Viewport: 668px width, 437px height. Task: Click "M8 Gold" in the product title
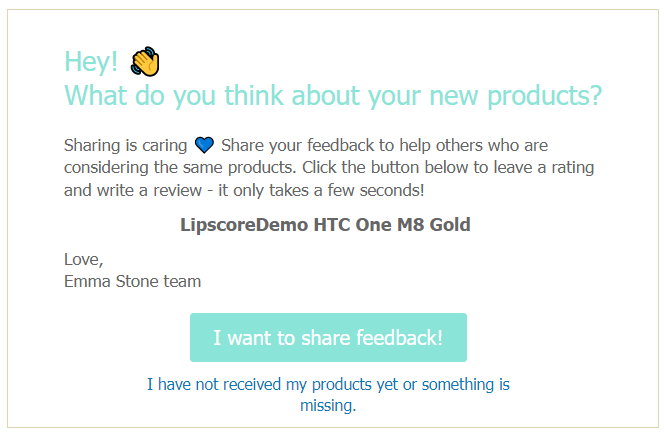pyautogui.click(x=434, y=224)
